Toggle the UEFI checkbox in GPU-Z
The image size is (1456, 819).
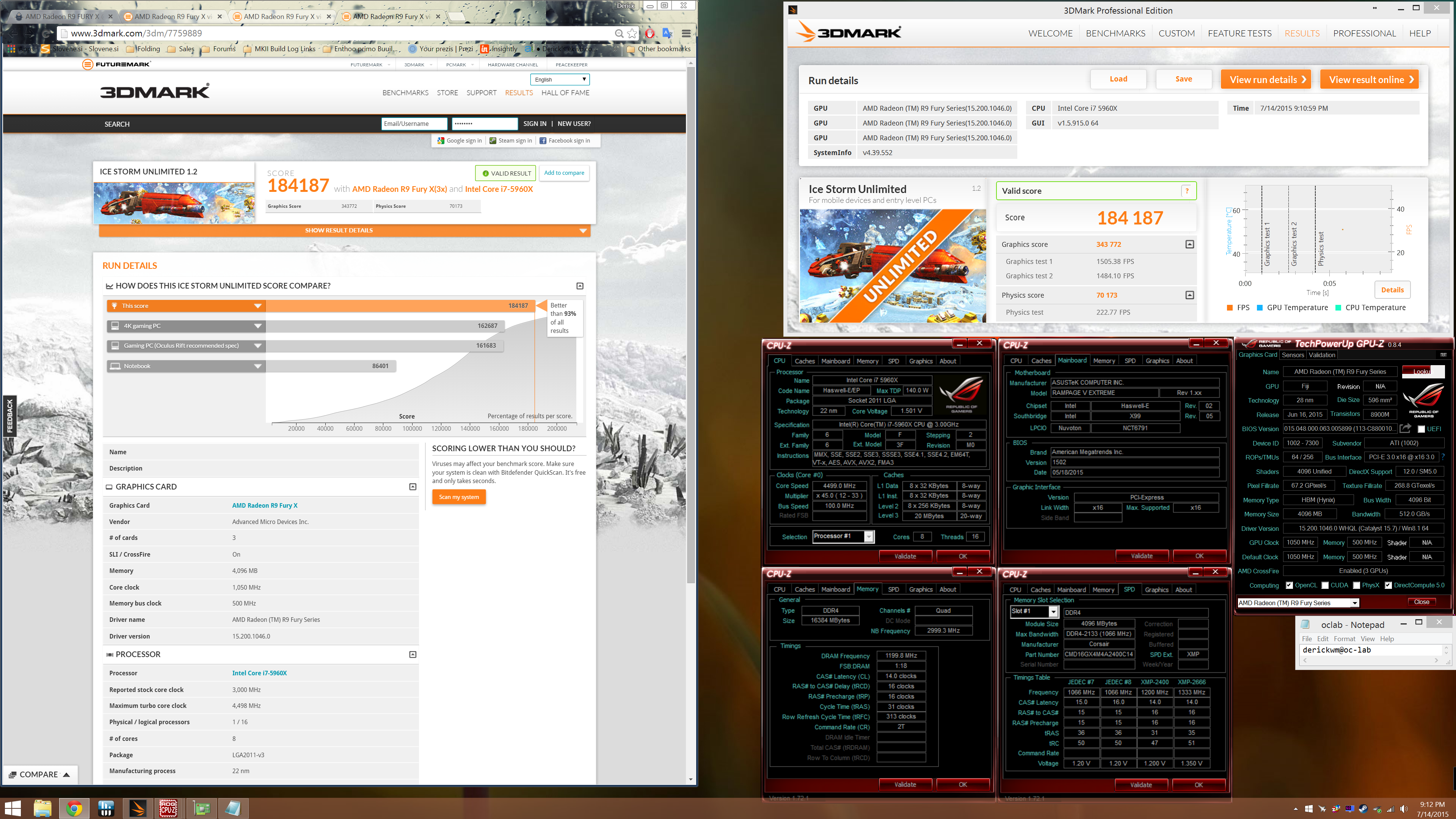(x=1421, y=429)
